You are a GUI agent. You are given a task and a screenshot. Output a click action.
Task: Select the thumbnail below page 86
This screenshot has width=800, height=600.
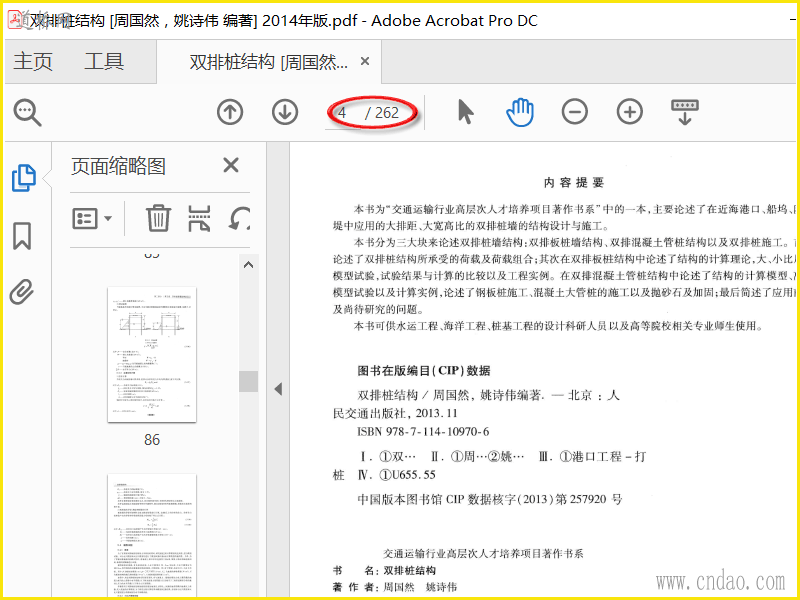click(152, 536)
